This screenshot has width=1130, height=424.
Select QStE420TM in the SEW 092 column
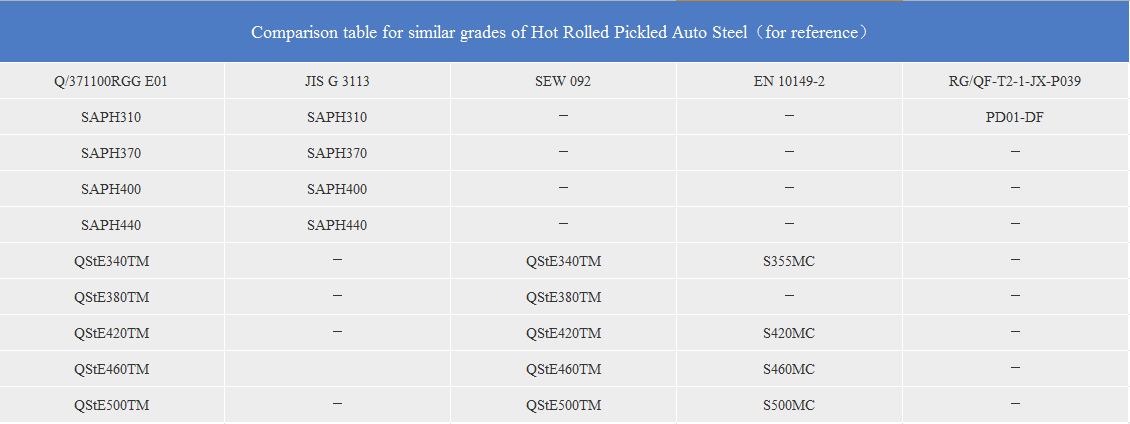point(563,333)
